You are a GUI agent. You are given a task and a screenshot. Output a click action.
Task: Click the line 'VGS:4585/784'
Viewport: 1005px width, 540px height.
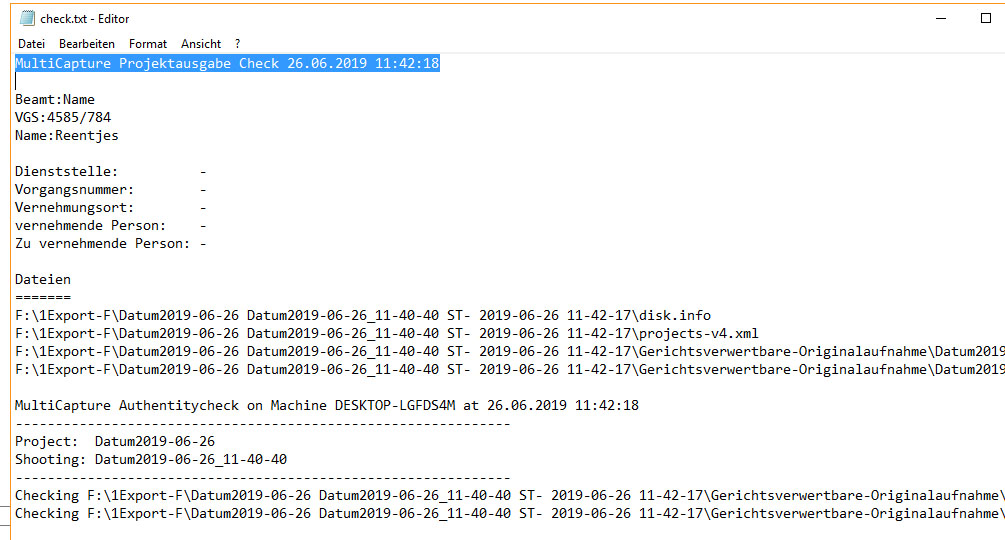click(63, 117)
